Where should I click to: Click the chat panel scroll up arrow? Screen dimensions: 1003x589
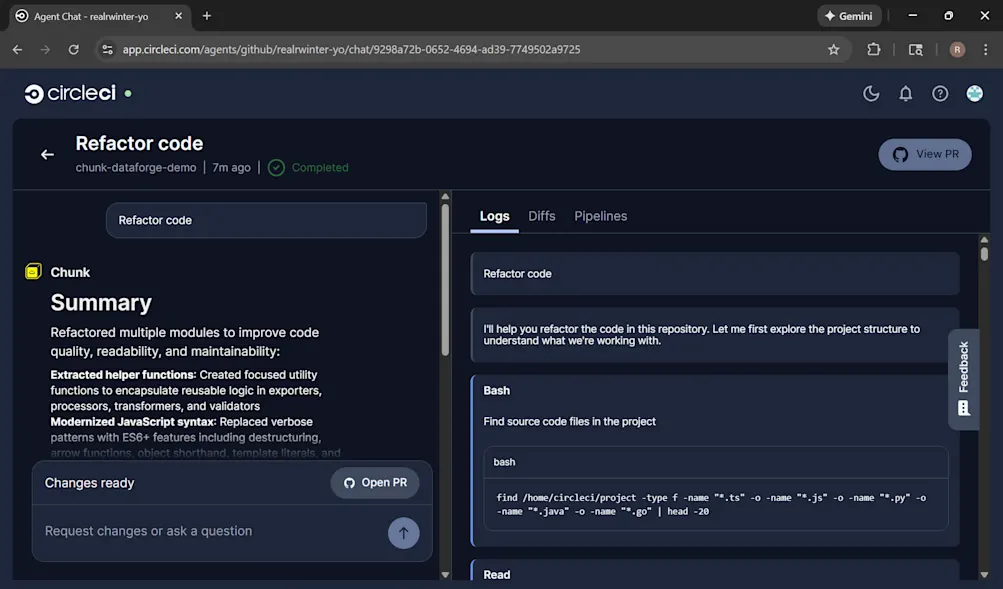(x=445, y=196)
